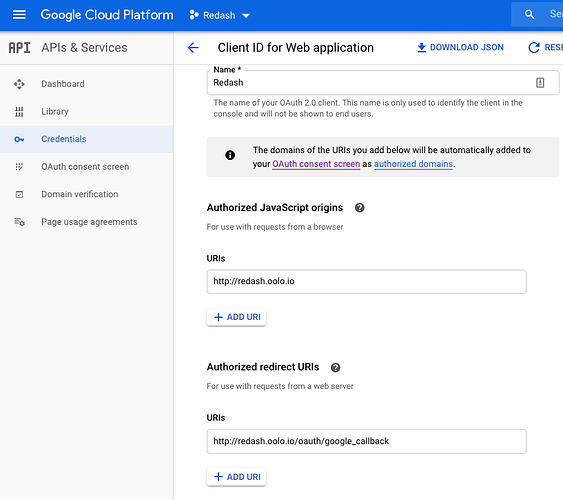Image resolution: width=563 pixels, height=500 pixels.
Task: Click the Redash project dots icon
Action: pos(194,15)
